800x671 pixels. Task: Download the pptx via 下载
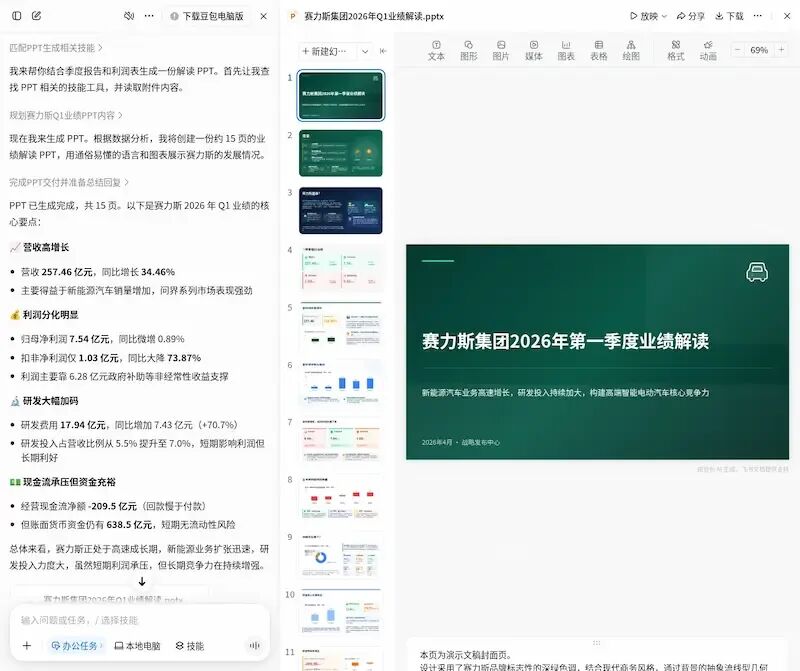729,16
